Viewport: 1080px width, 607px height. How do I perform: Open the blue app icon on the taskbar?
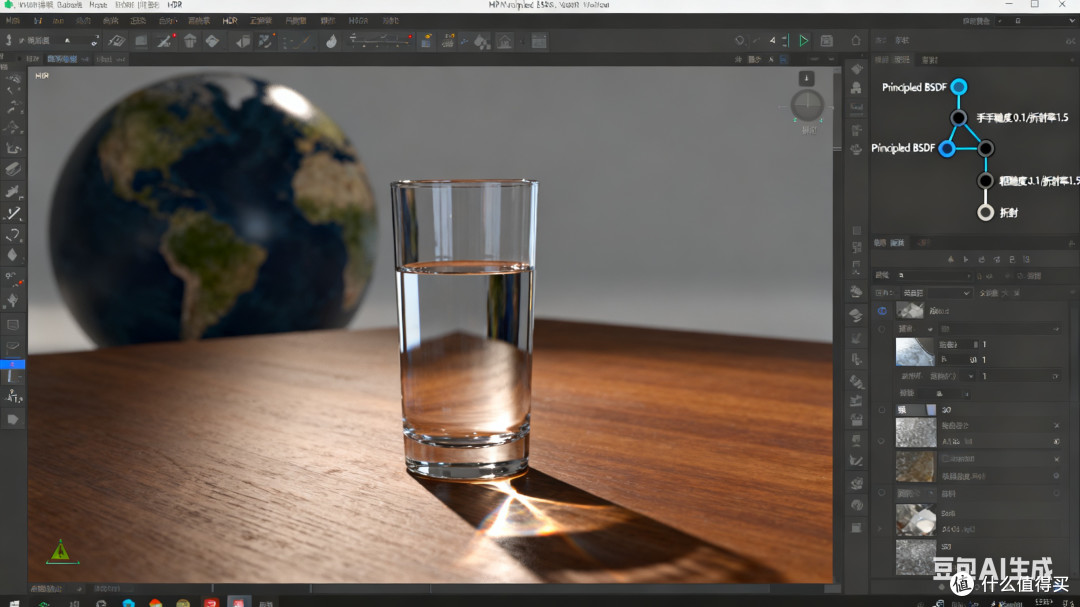tap(128, 603)
